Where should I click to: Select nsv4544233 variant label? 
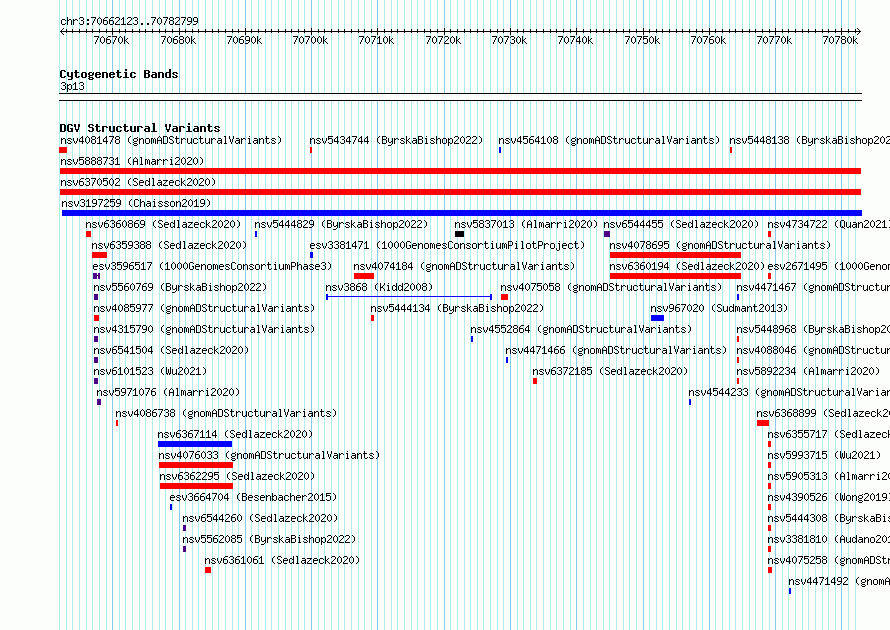[x=789, y=392]
